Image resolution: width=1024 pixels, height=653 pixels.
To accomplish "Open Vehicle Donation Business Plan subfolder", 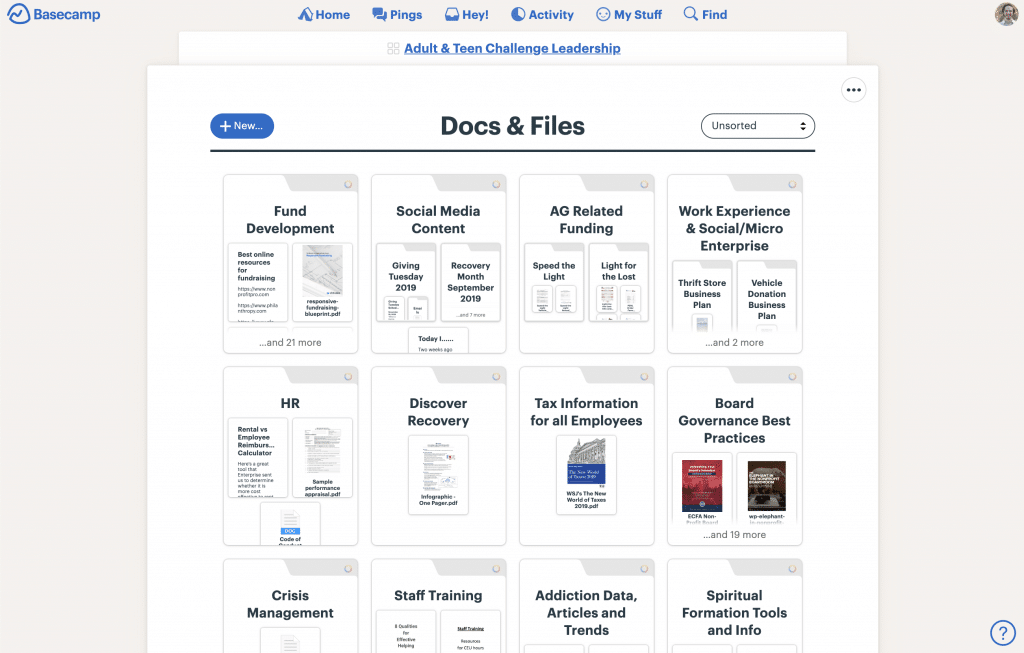I will pyautogui.click(x=767, y=297).
